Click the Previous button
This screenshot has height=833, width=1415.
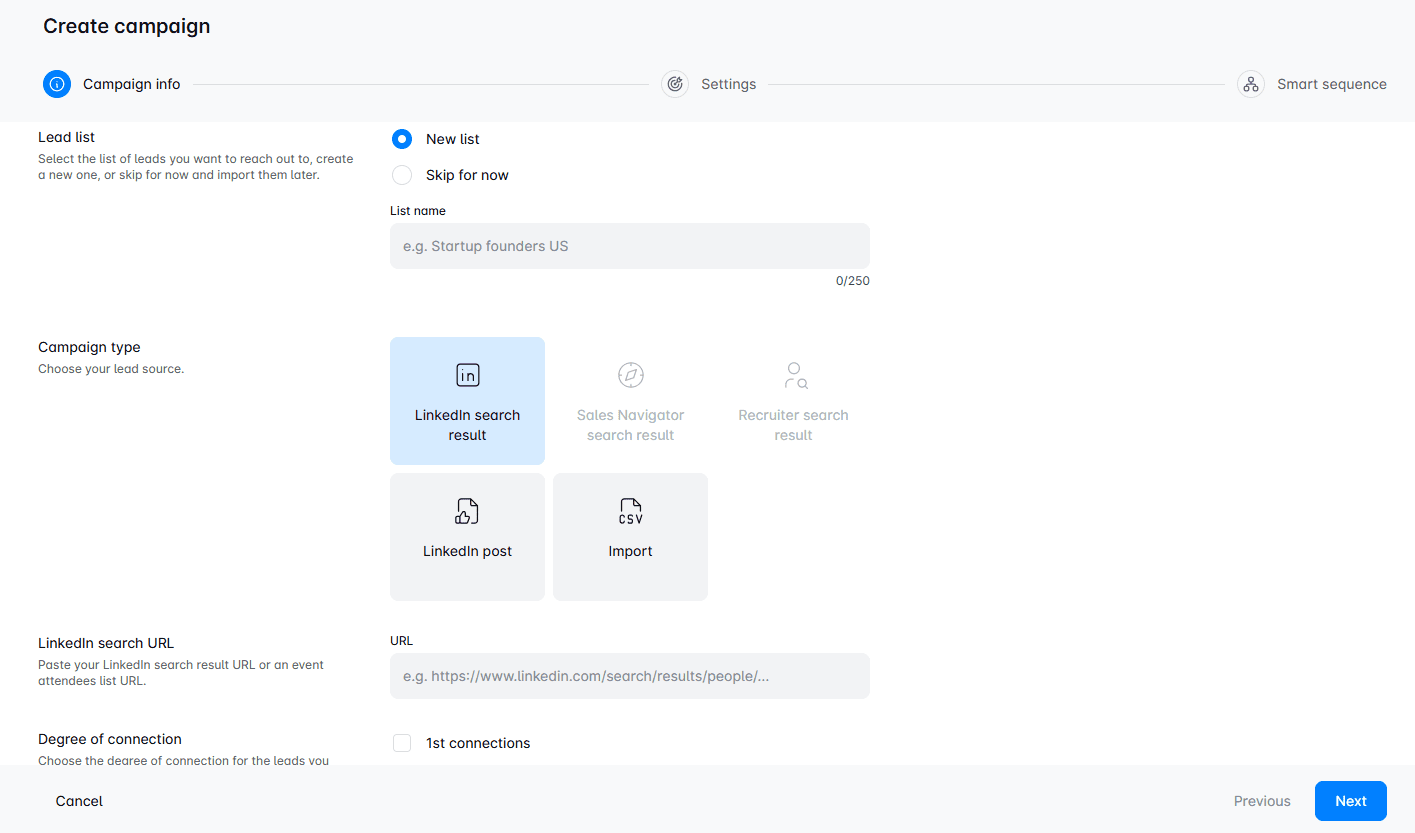click(x=1262, y=801)
